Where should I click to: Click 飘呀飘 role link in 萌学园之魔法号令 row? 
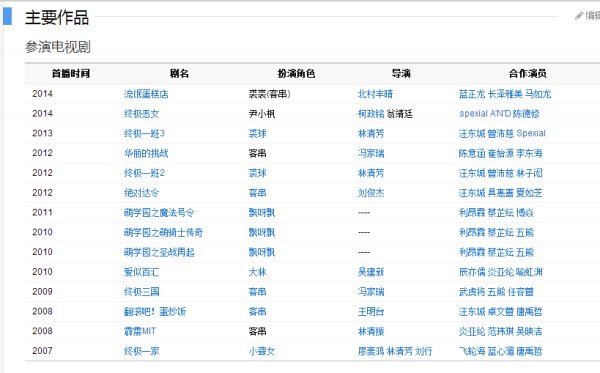tap(262, 213)
